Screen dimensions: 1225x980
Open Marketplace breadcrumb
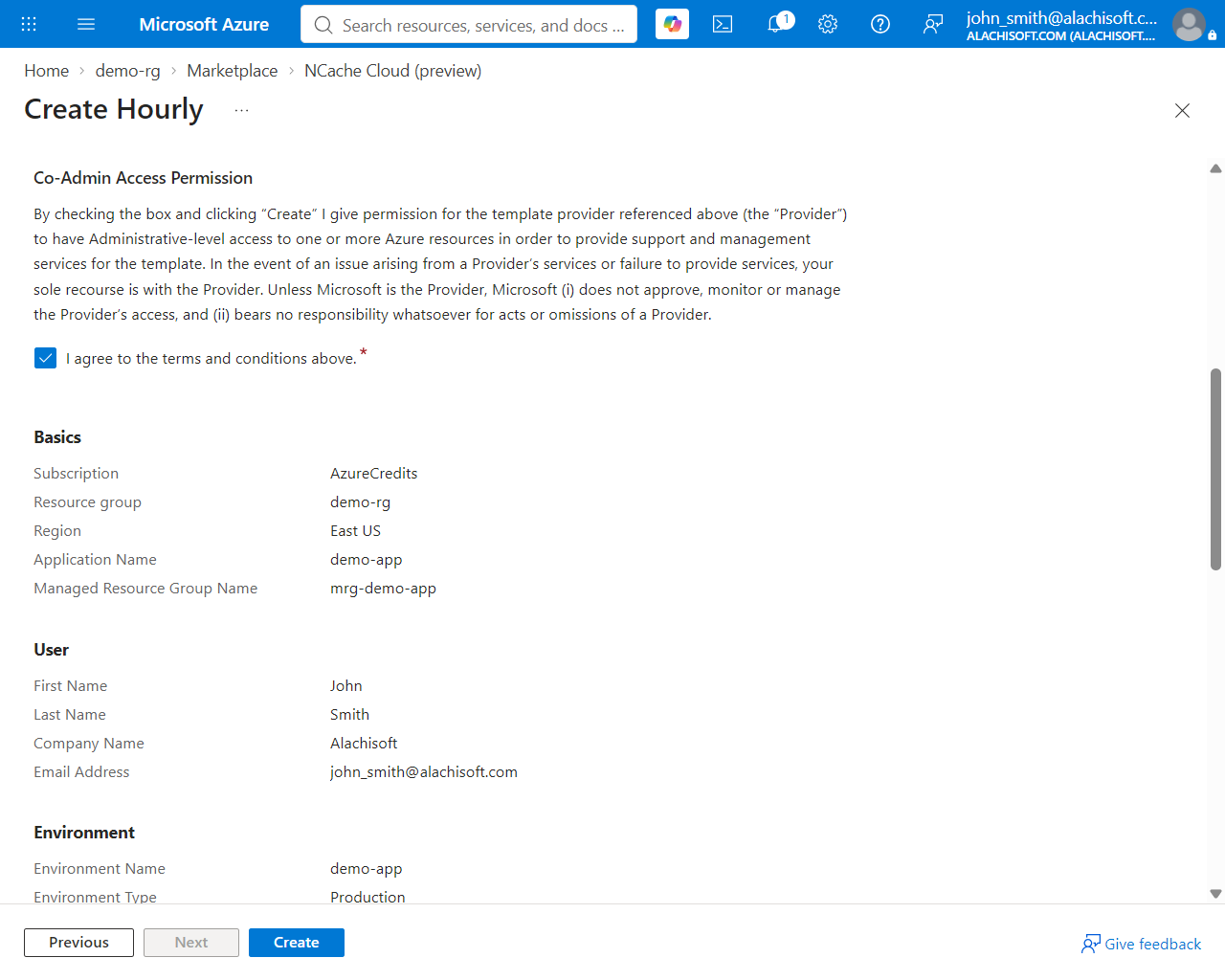tap(233, 71)
